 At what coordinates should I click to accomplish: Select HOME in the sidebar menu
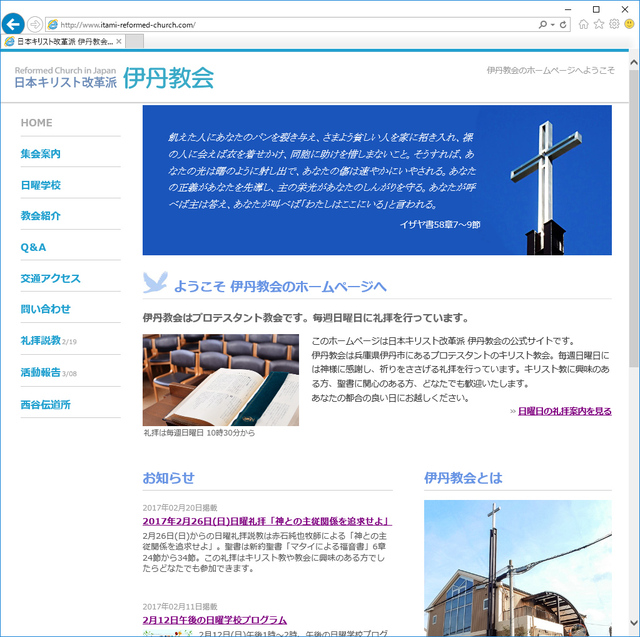(37, 123)
